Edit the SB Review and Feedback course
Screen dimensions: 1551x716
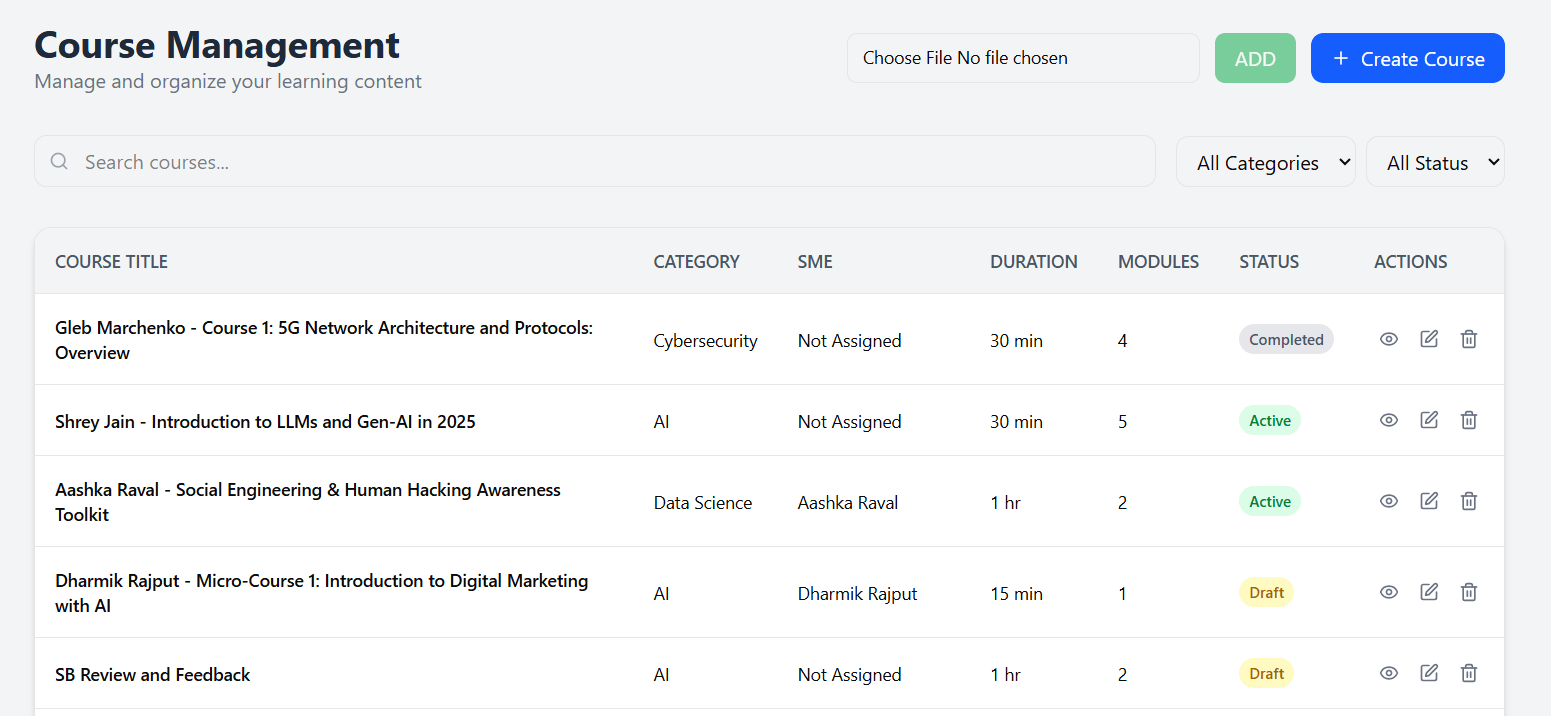(1428, 673)
